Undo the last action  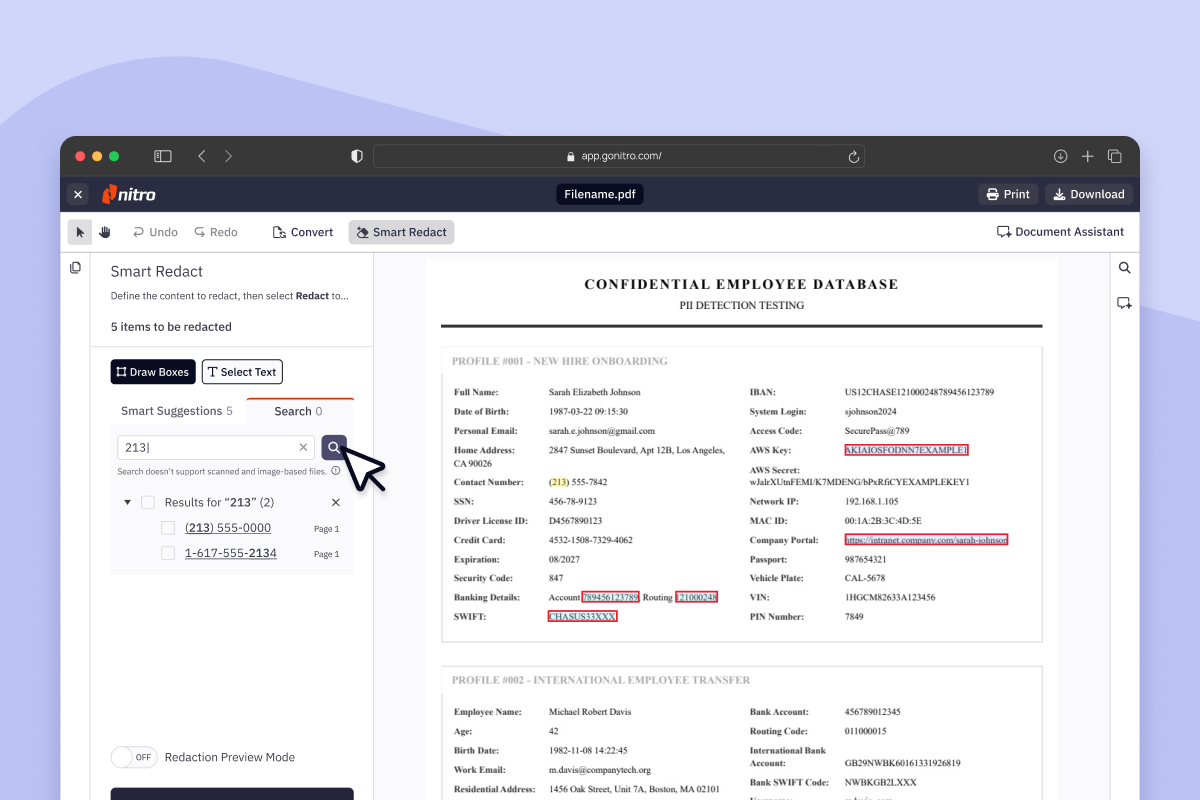click(155, 232)
